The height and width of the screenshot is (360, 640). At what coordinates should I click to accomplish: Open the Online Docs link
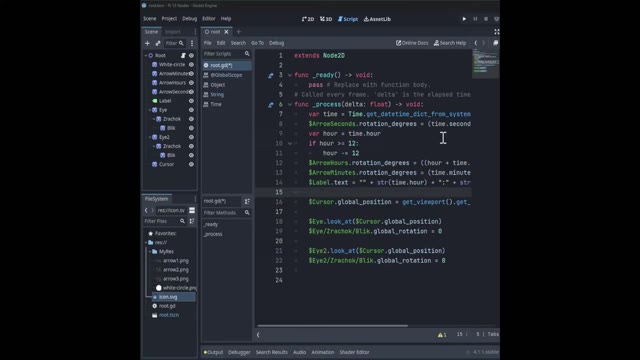[412, 43]
